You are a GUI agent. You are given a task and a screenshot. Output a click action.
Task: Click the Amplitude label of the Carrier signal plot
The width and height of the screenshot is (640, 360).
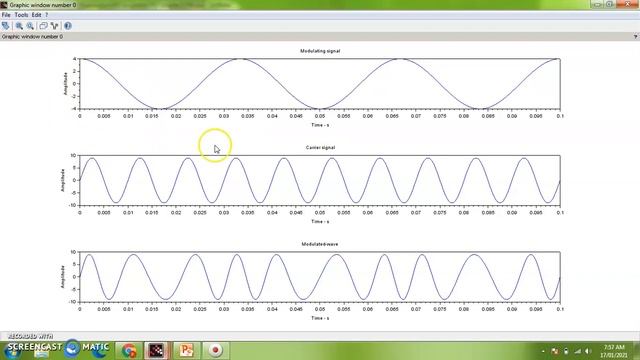(x=63, y=180)
